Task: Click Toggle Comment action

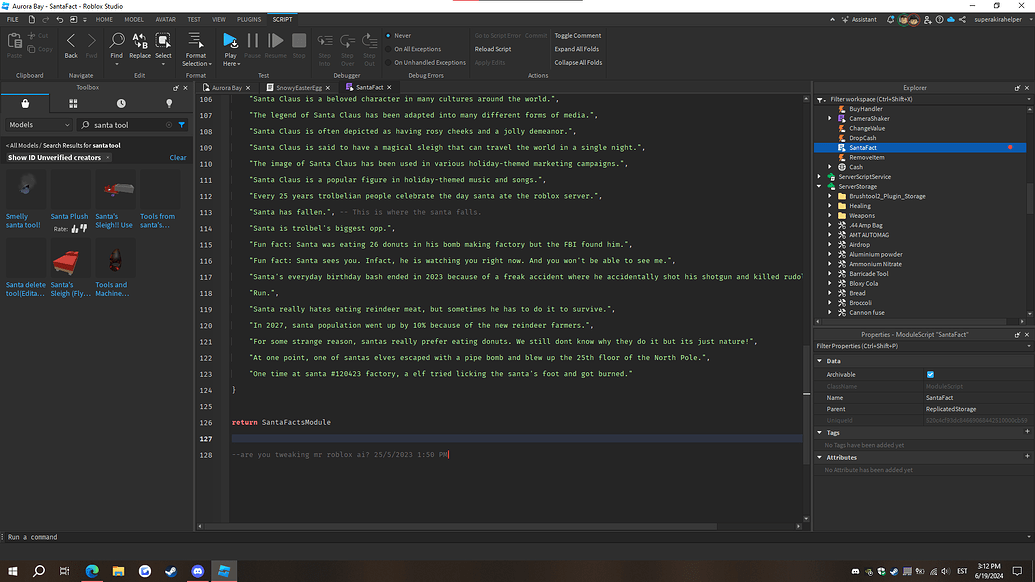Action: point(578,36)
